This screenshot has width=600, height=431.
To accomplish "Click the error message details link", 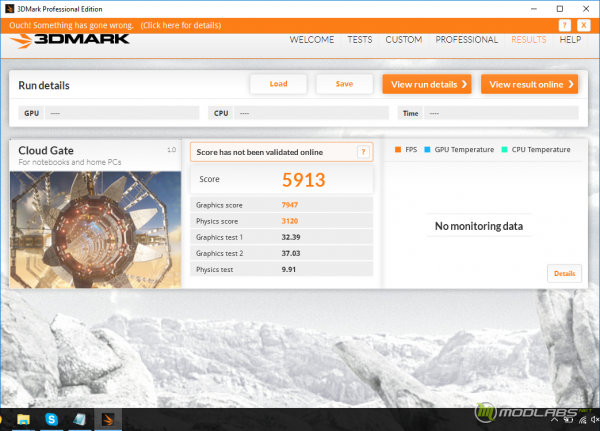I will click(x=181, y=25).
